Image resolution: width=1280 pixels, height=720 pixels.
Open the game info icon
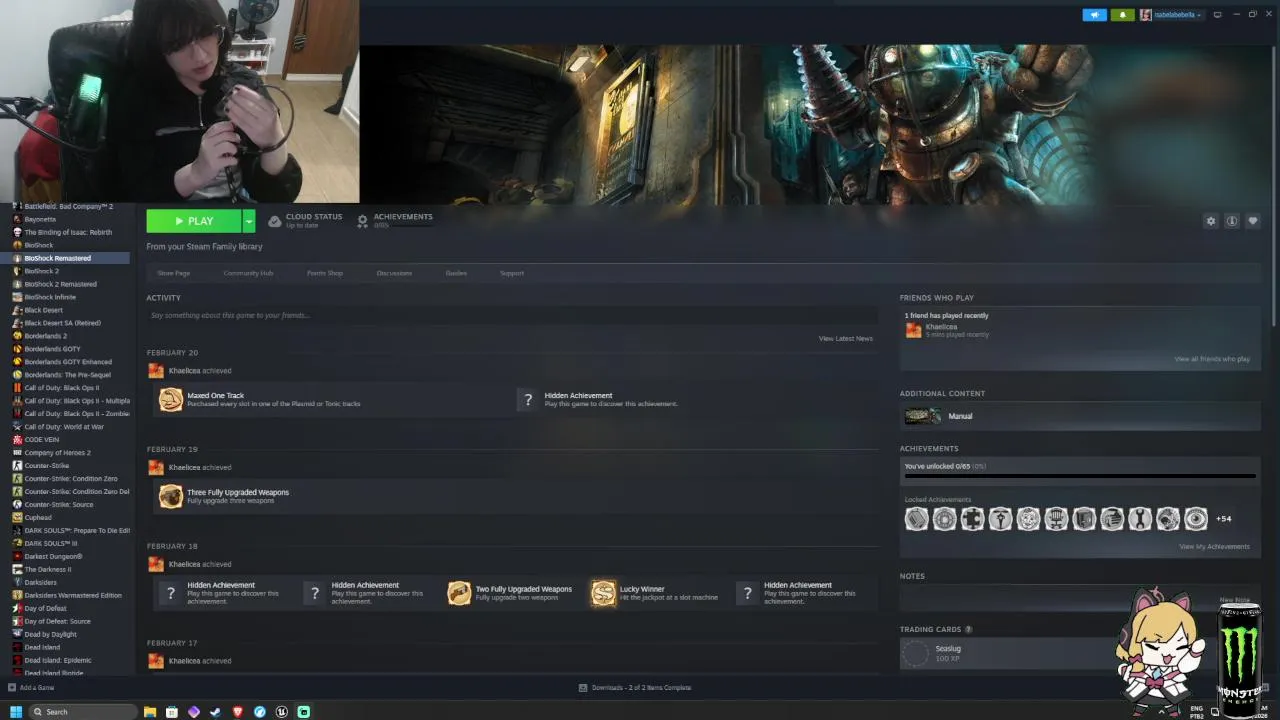tap(1232, 221)
